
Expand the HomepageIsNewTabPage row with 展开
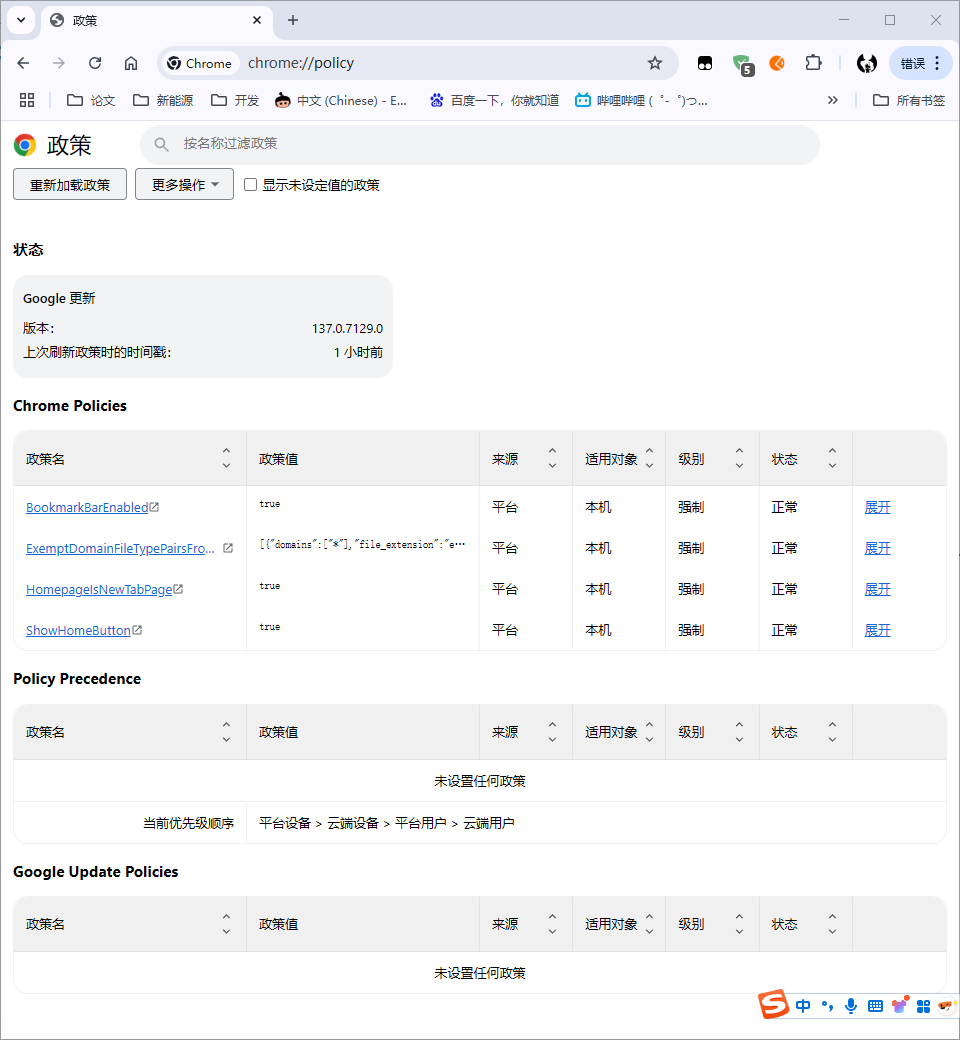tap(877, 590)
